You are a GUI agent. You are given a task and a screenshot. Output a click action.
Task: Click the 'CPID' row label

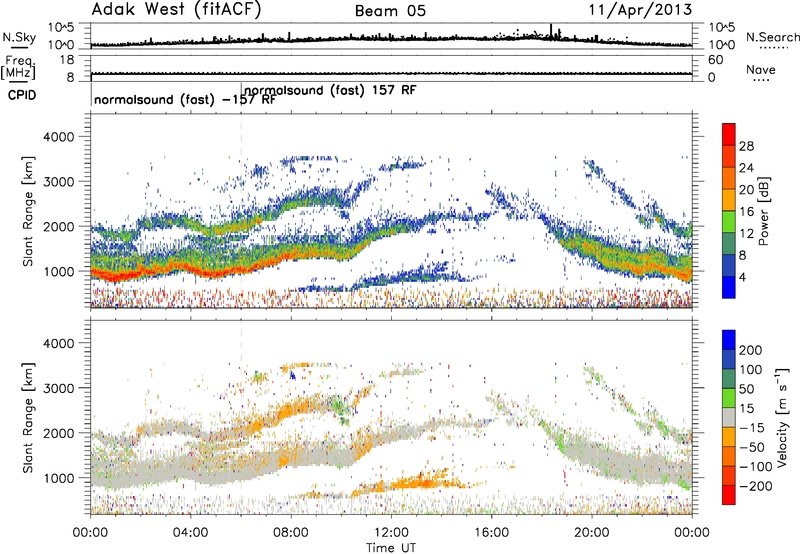(22, 95)
